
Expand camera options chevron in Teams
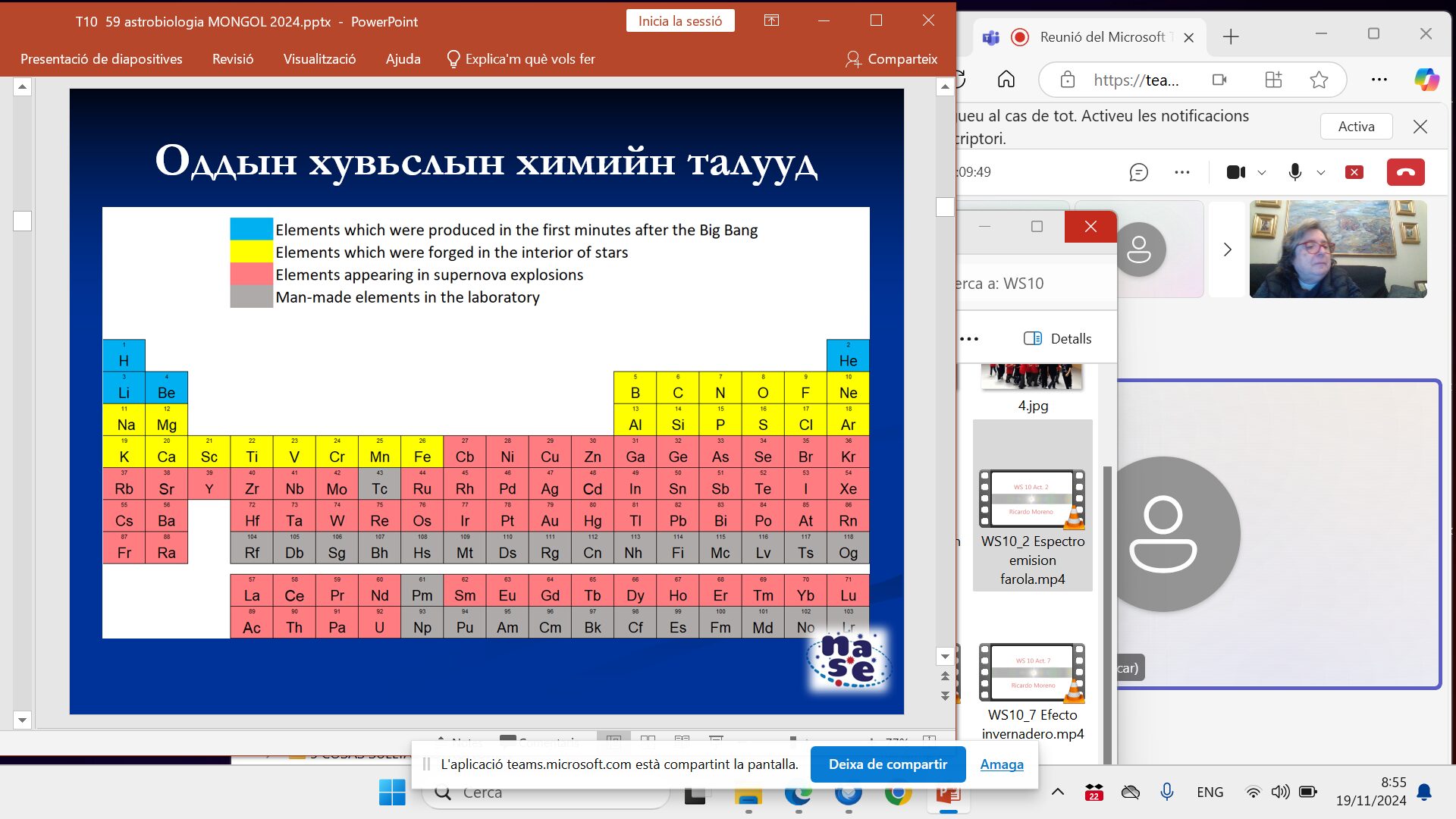[1262, 173]
